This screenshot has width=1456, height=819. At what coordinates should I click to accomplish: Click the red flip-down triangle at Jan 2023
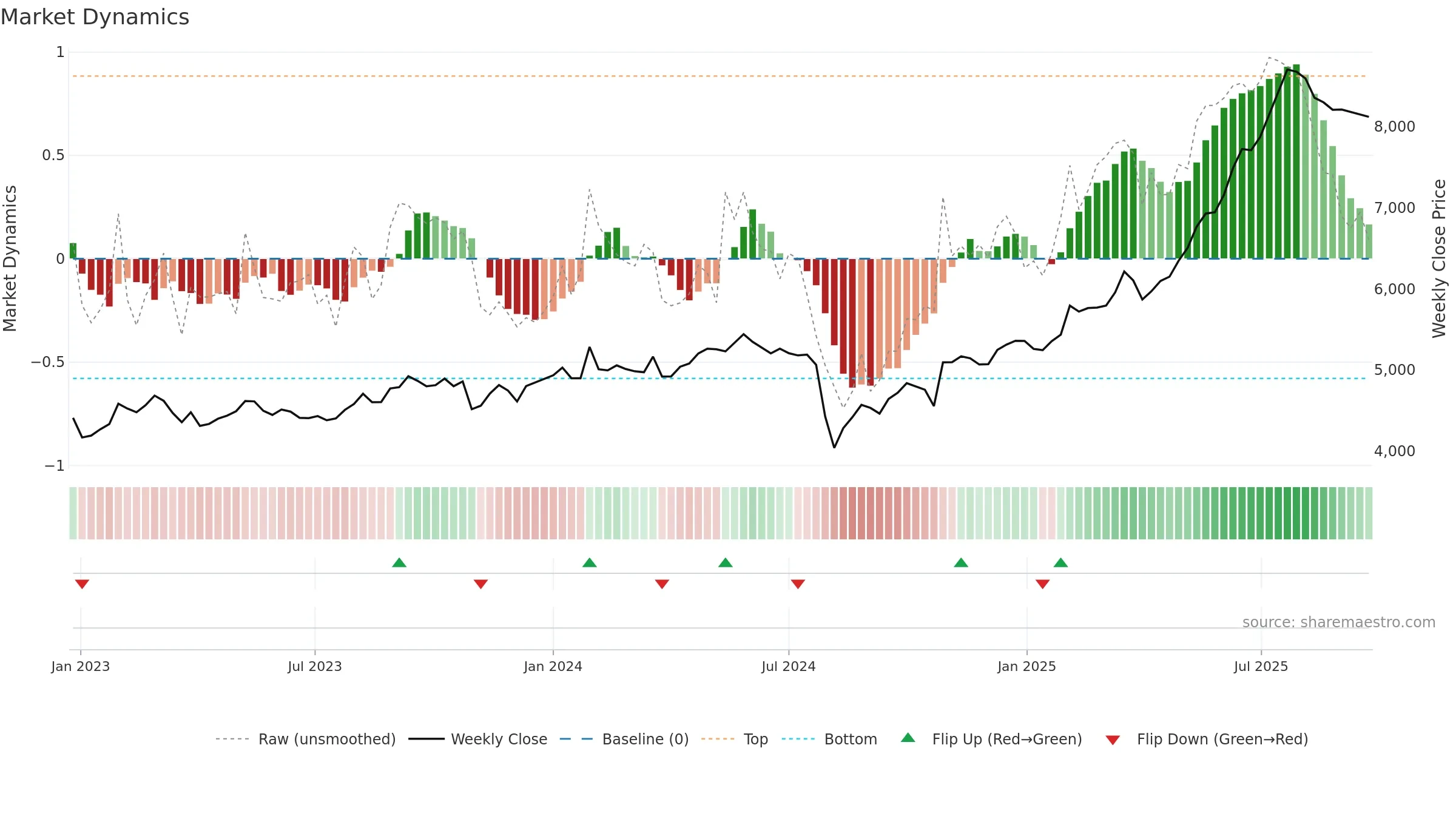[x=82, y=584]
